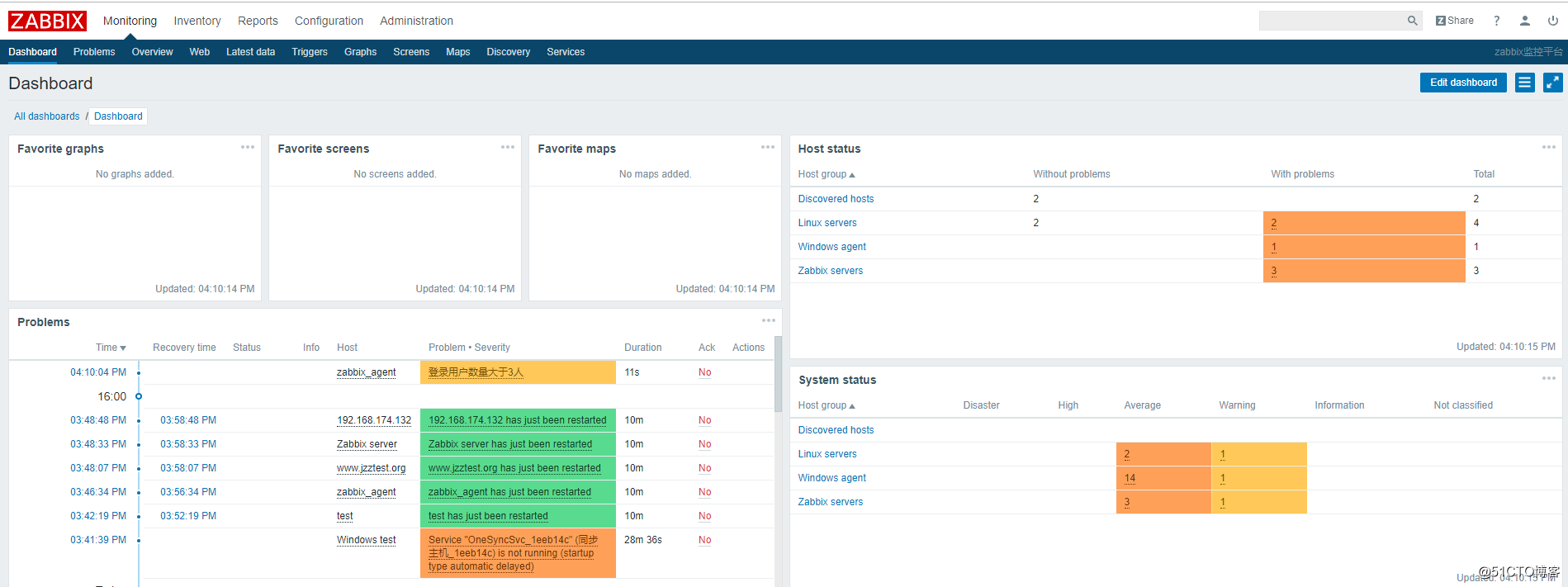Click the Ack 'No' in Windows test row
Viewport: 1568px width, 587px height.
704,540
